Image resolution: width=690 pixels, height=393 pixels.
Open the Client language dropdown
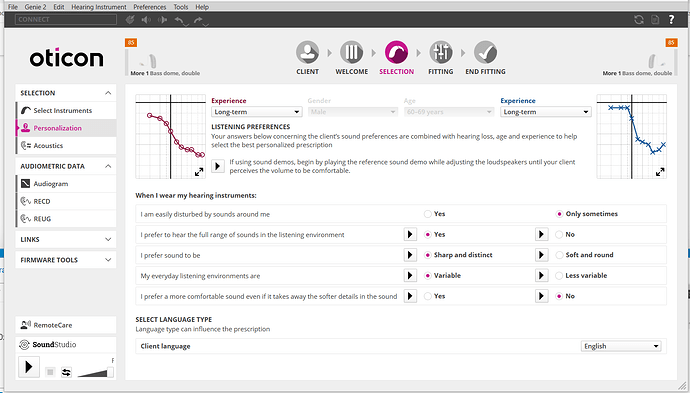[x=620, y=346]
